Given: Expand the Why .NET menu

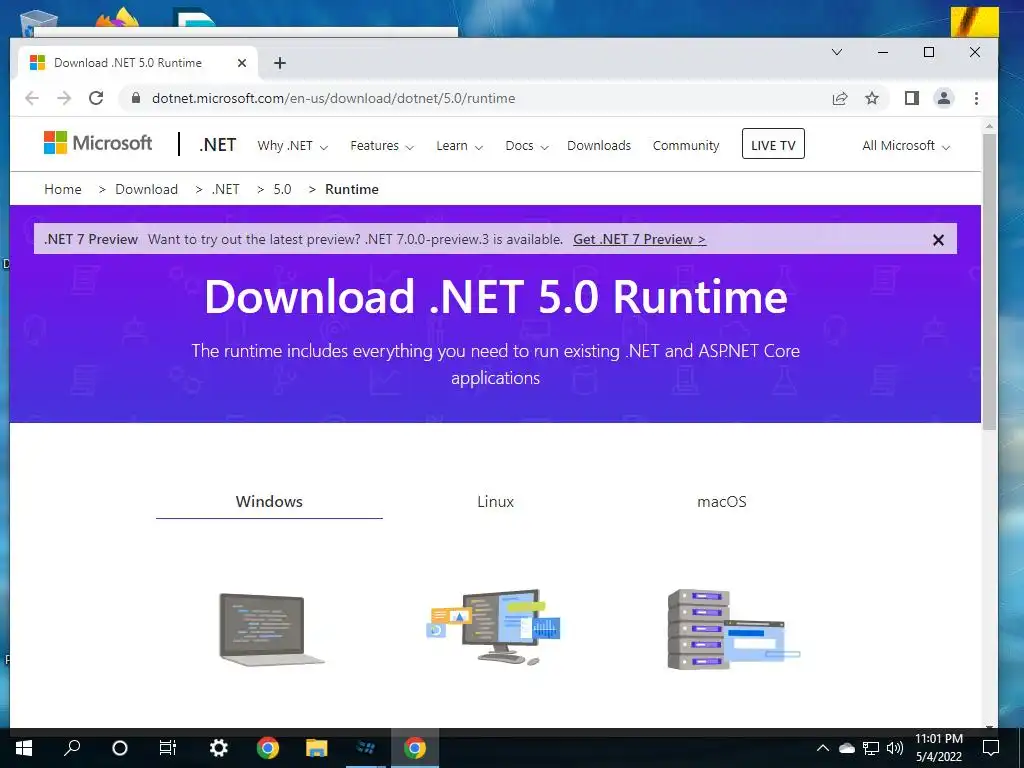Looking at the screenshot, I should [293, 146].
